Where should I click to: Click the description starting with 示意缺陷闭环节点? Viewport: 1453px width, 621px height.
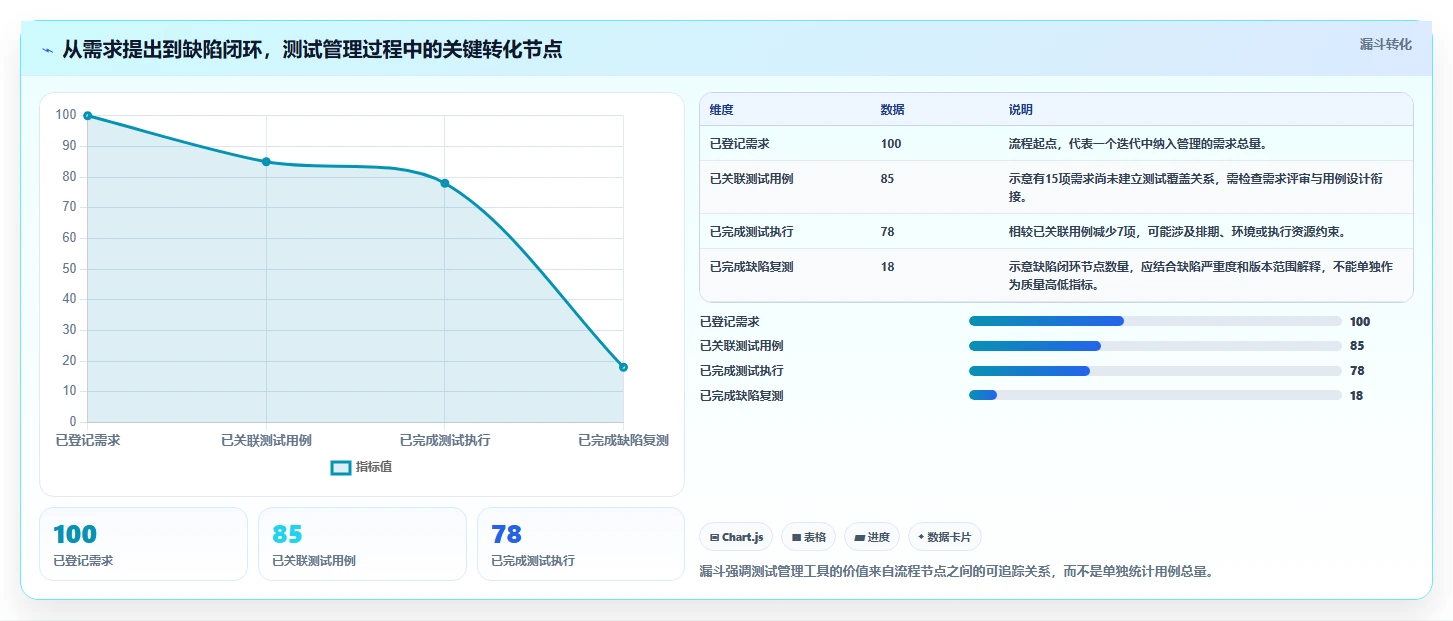tap(1202, 276)
